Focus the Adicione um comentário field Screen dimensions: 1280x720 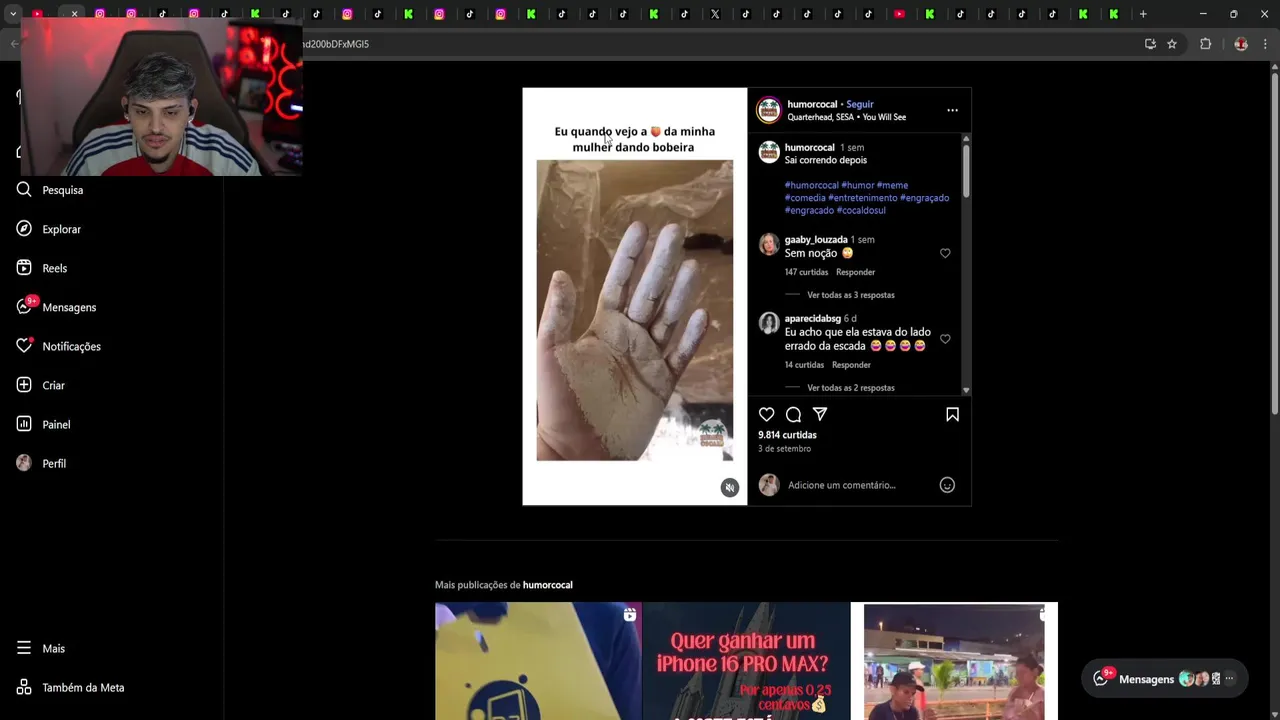[x=860, y=485]
